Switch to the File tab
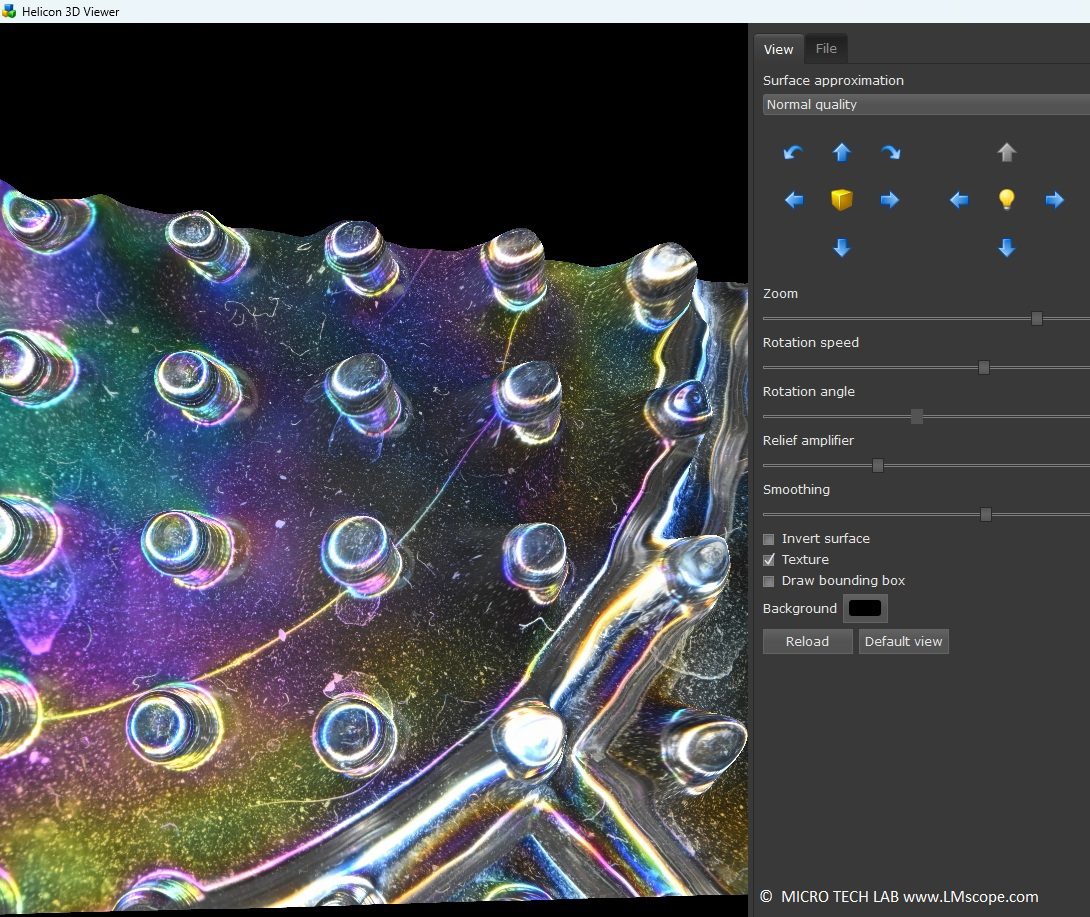This screenshot has height=917, width=1090. [x=826, y=47]
